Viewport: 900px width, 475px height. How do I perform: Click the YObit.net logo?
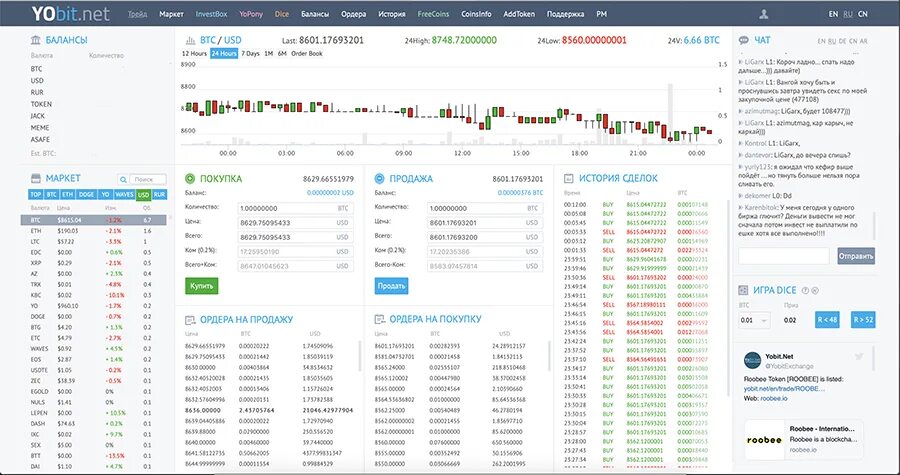pyautogui.click(x=71, y=14)
